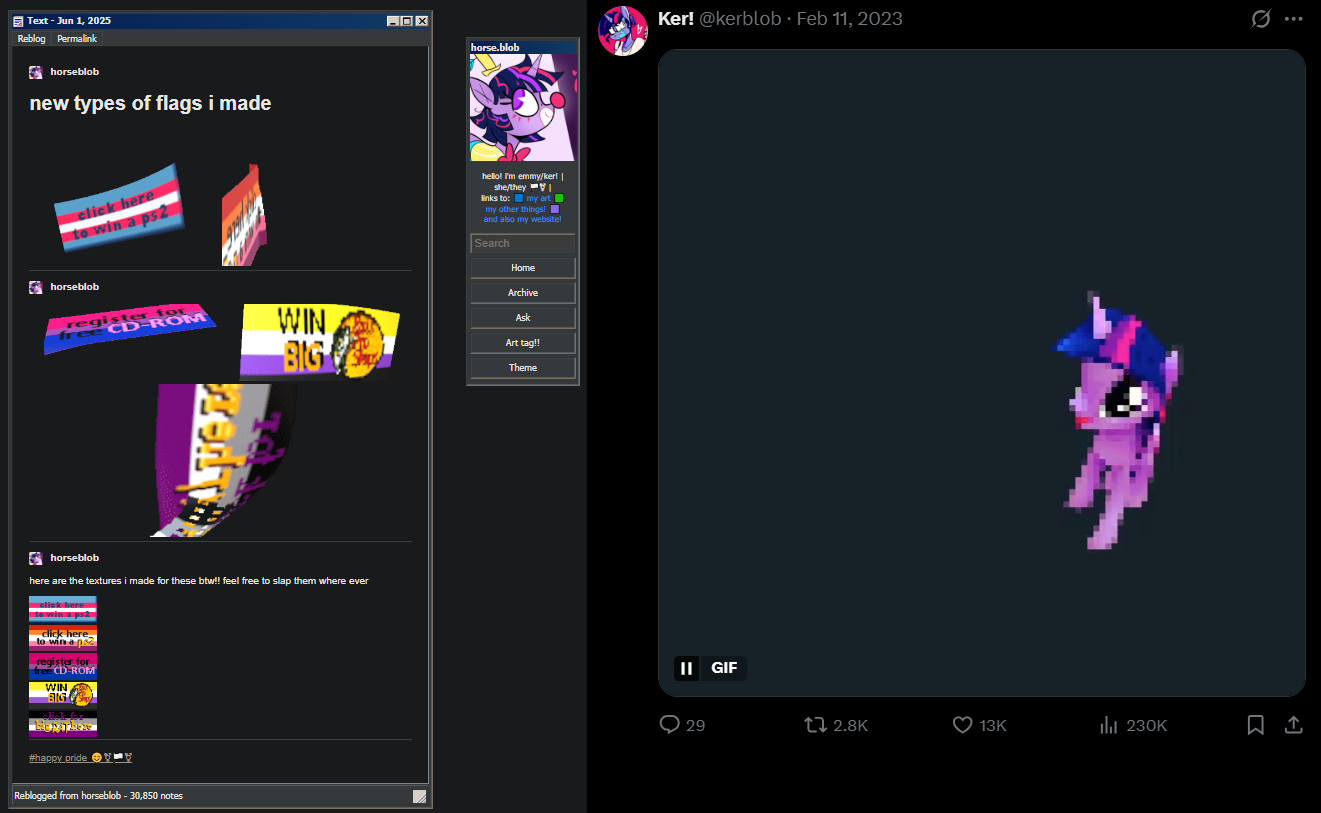1321x813 pixels.
Task: Click the Text window title bar icon
Action: 18,21
